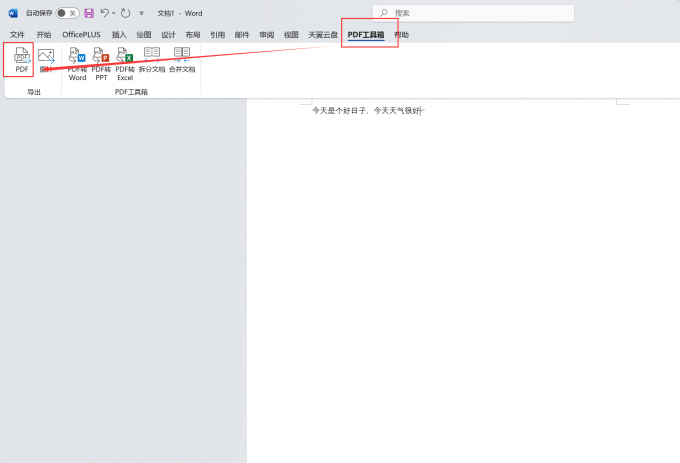Select the PDF工具箱 tab
This screenshot has height=463, width=680.
[x=366, y=35]
